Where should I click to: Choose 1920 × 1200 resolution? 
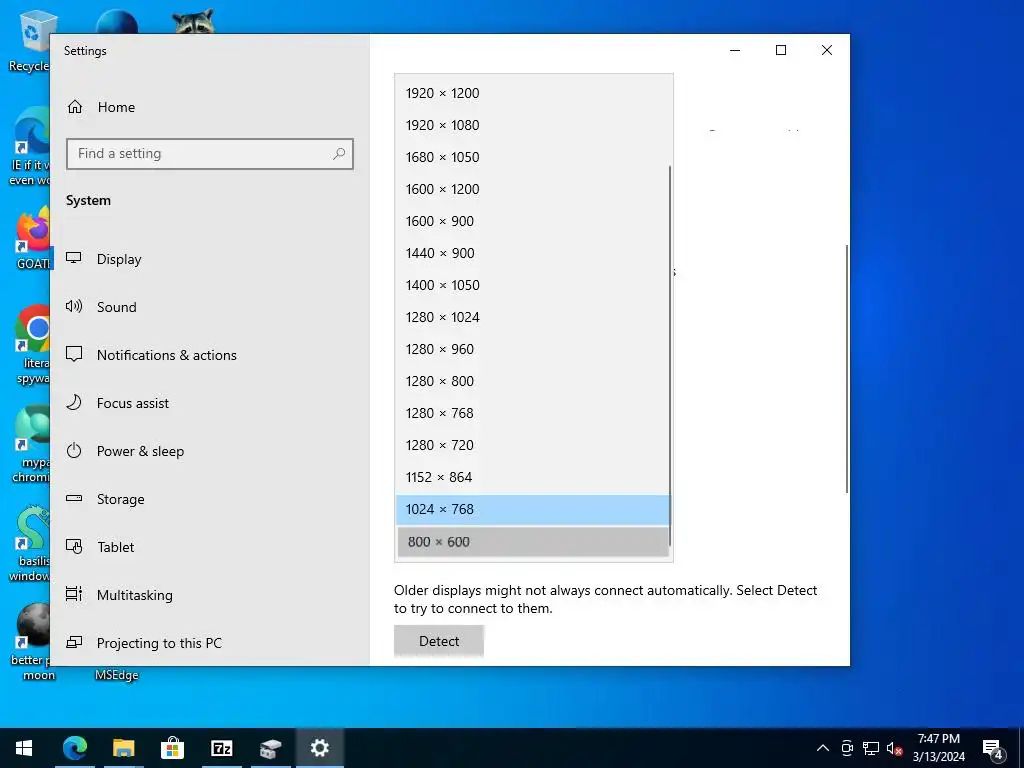(x=533, y=93)
